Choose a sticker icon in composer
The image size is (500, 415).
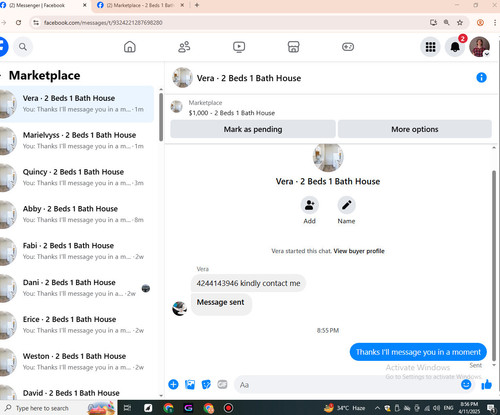pos(206,384)
